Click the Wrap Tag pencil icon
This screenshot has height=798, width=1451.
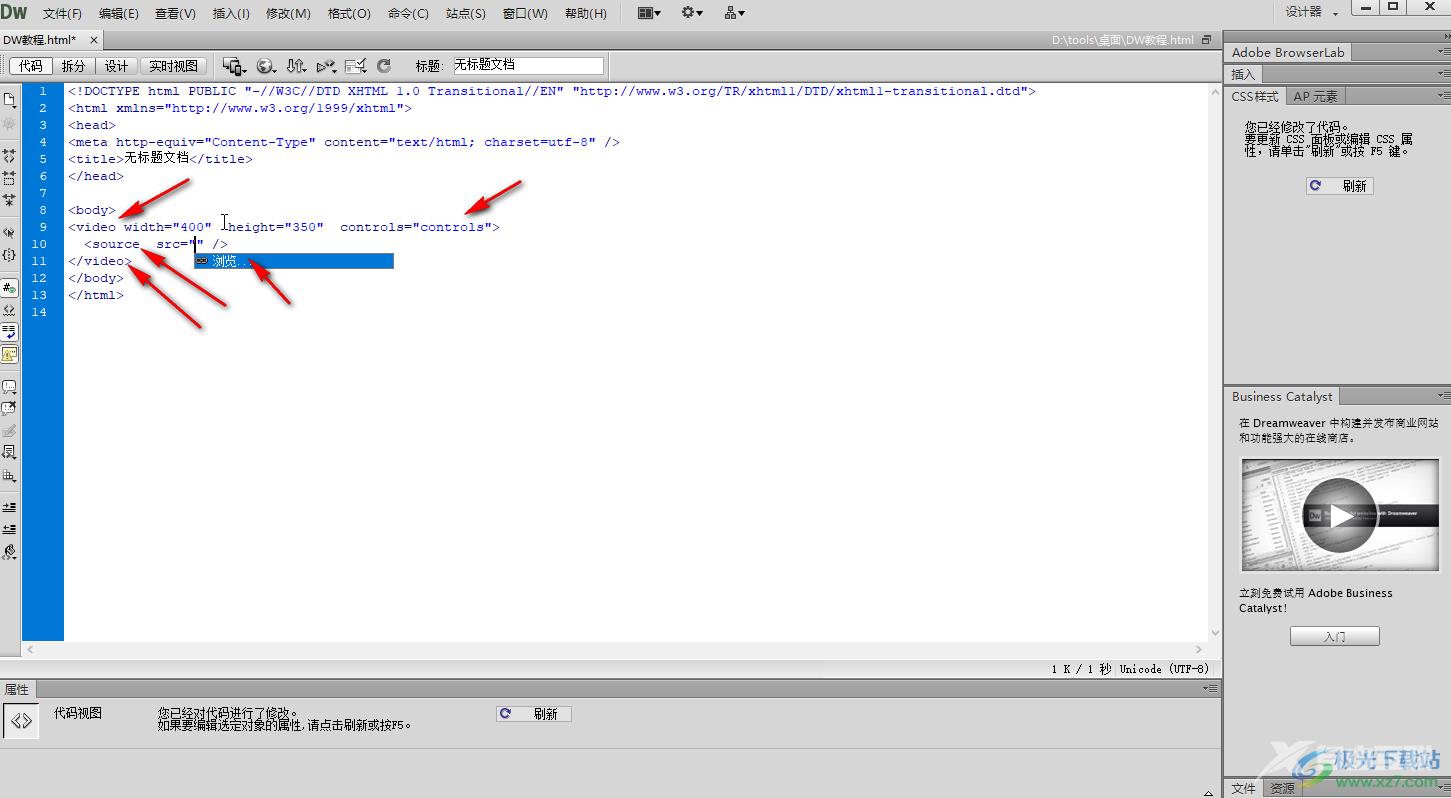tap(9, 431)
